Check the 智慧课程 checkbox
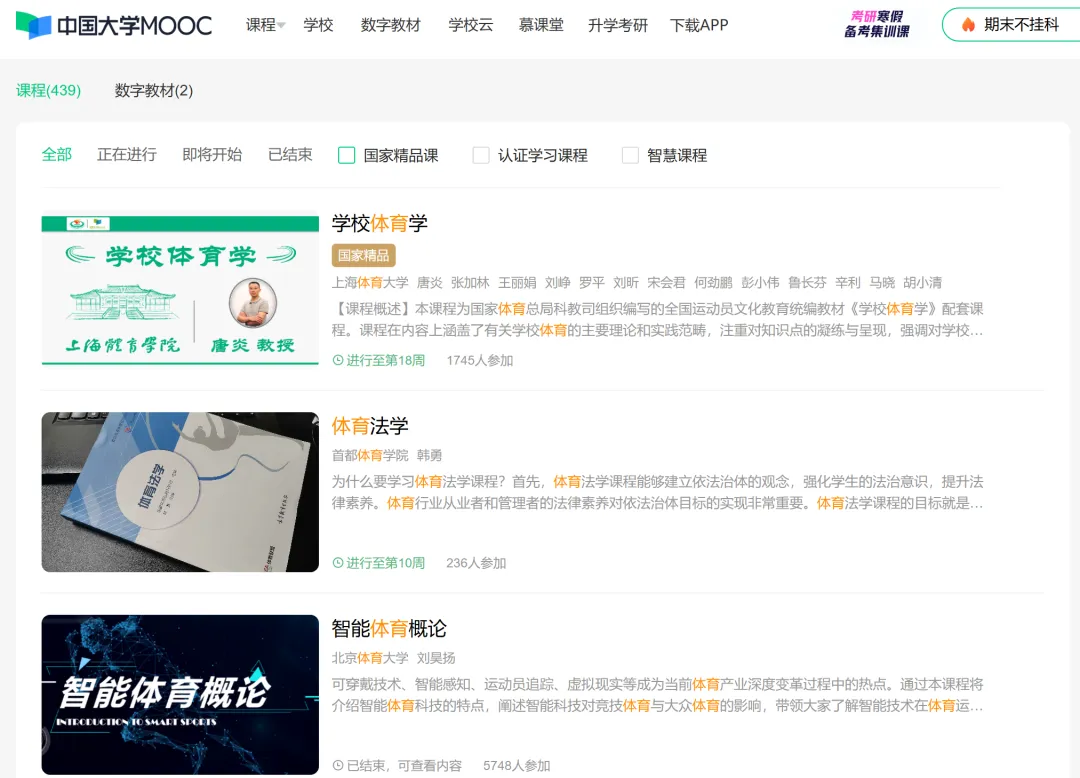The image size is (1080, 778). pos(630,156)
